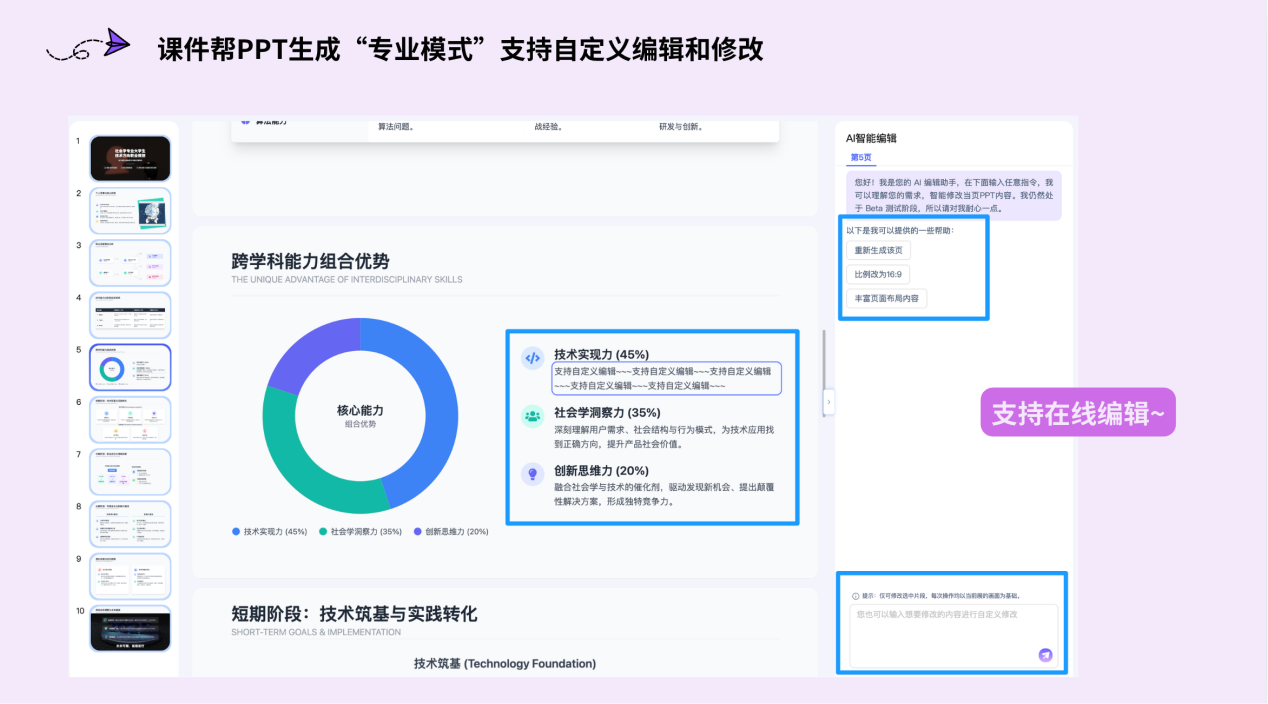Send the message using the paper plane icon
The image size is (1268, 704).
click(1044, 654)
